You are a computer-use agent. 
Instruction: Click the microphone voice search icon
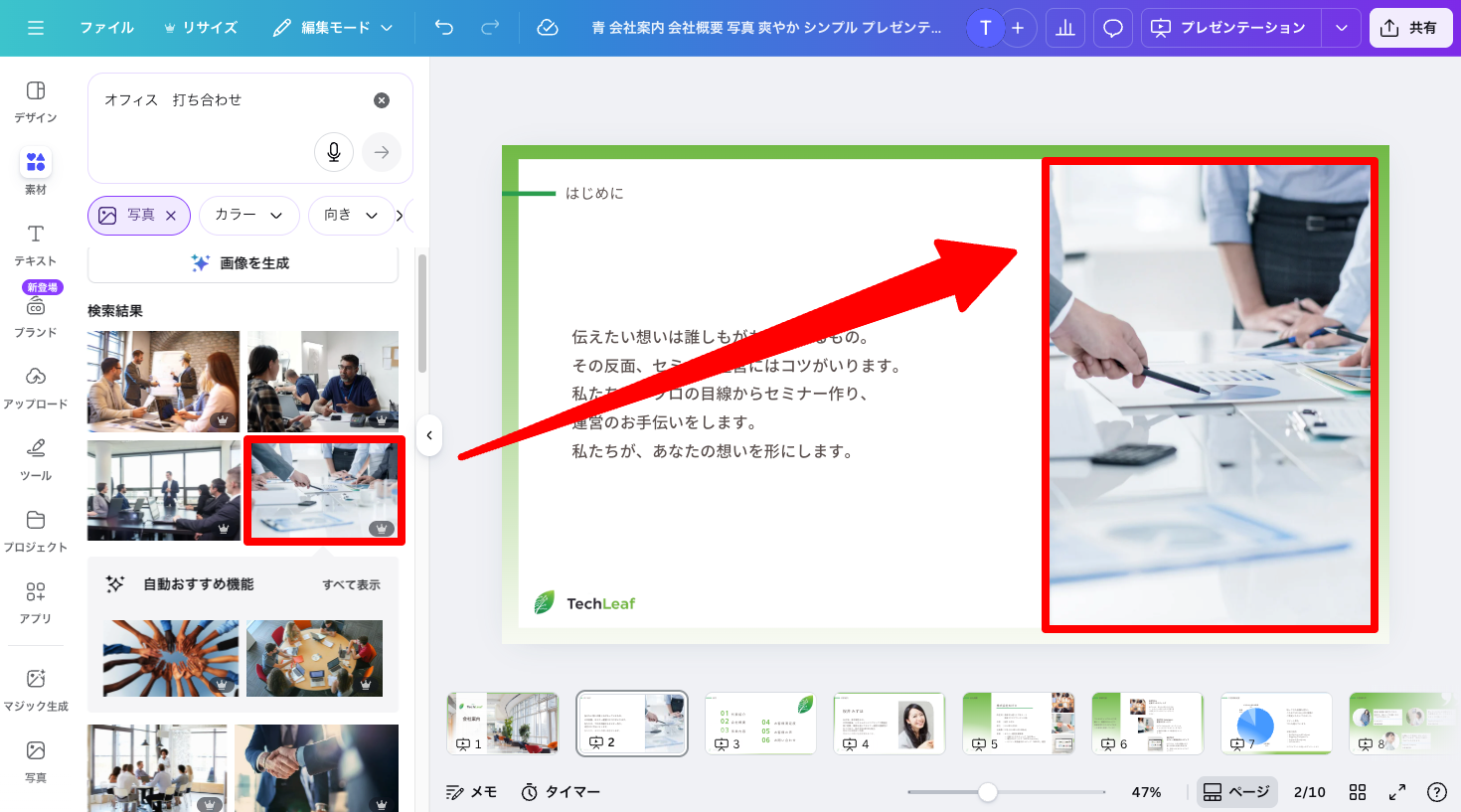tap(334, 152)
